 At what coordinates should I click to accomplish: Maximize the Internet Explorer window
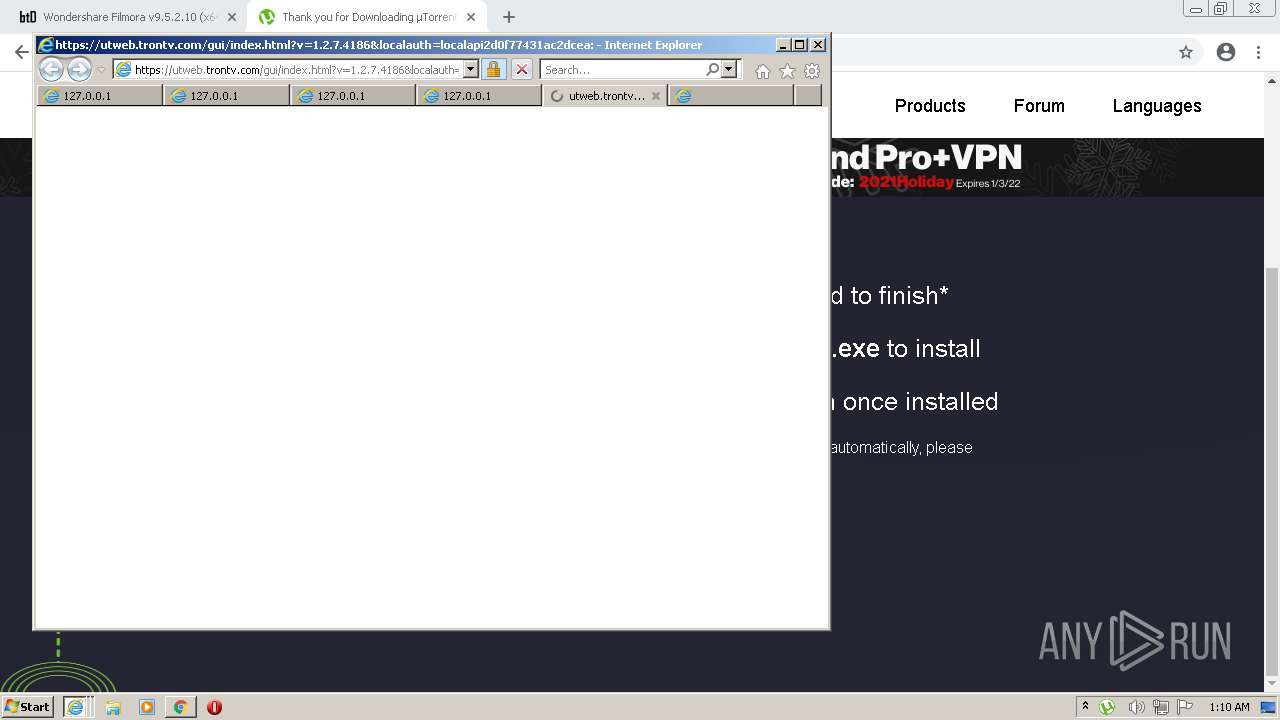[x=799, y=45]
